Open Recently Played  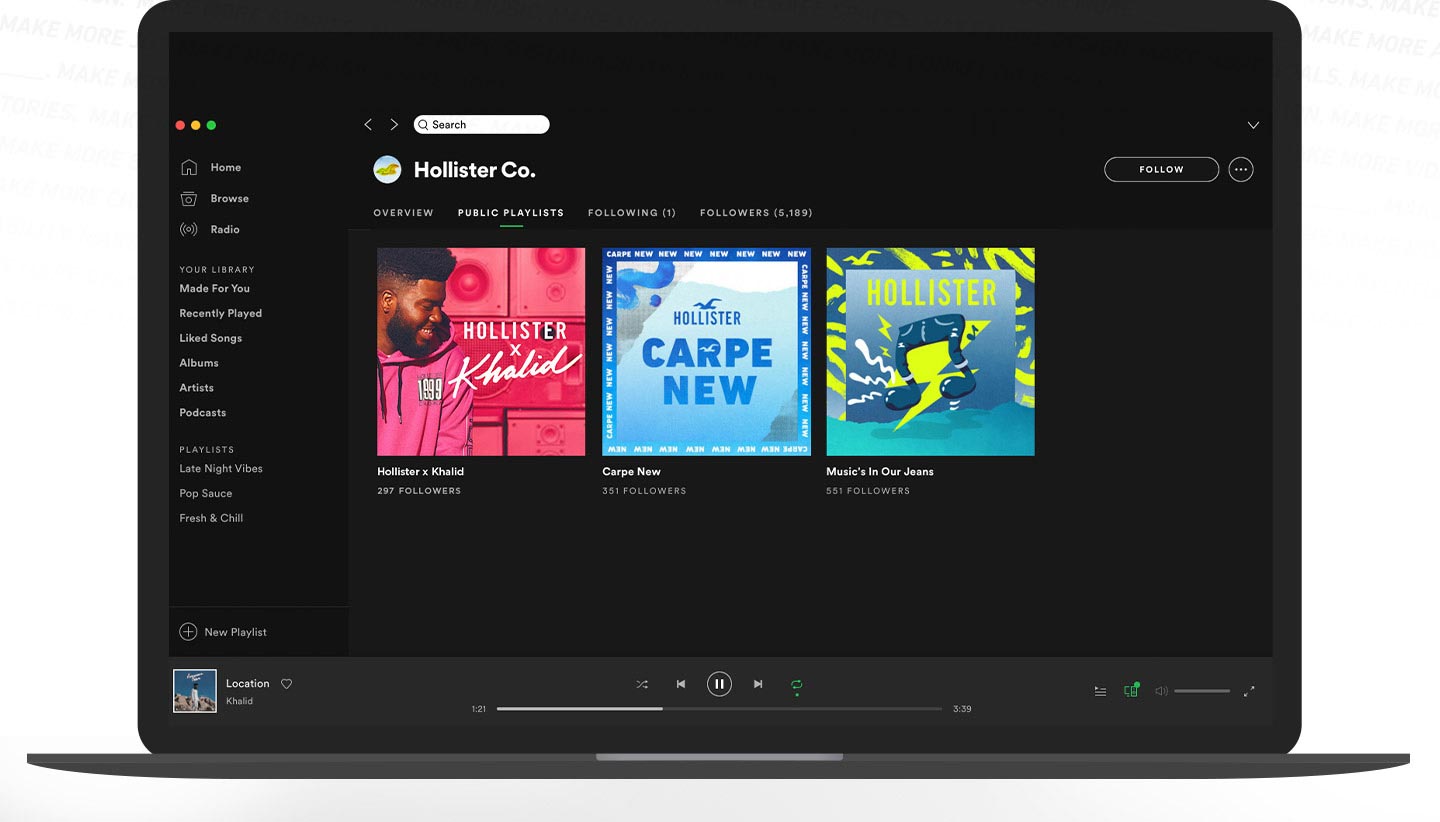point(221,314)
